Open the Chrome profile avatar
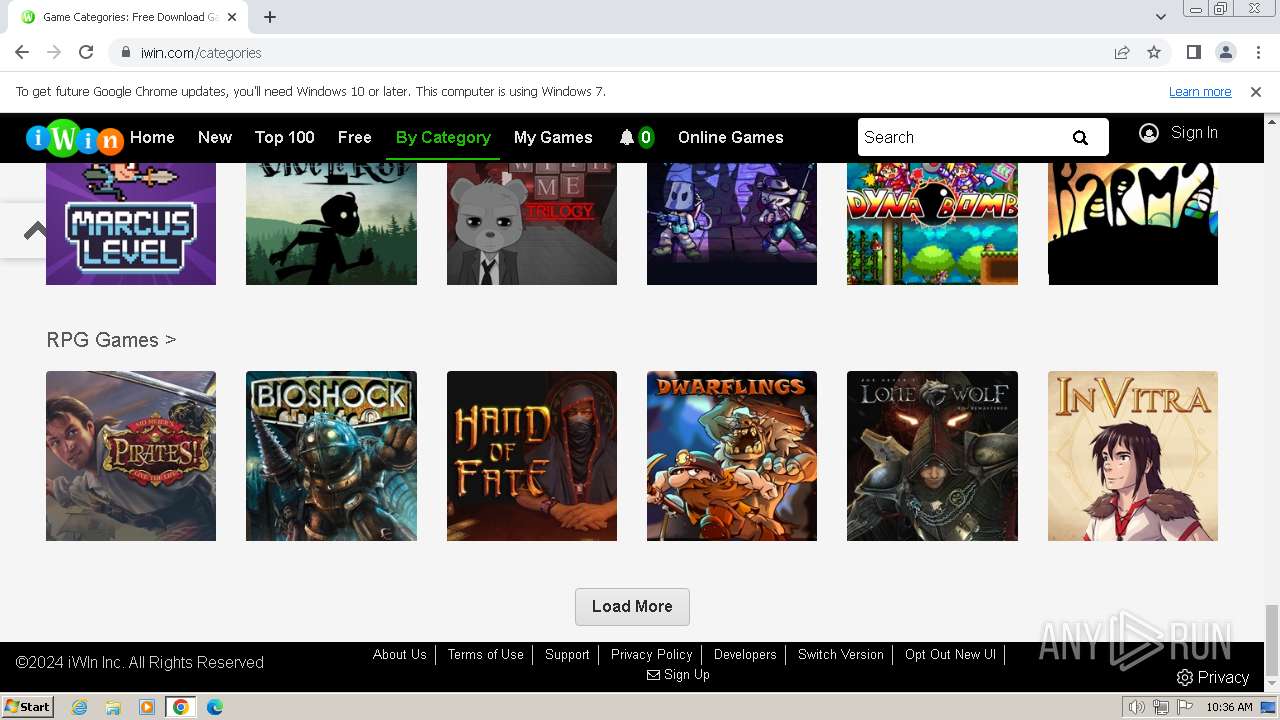The width and height of the screenshot is (1280, 720). tap(1225, 52)
